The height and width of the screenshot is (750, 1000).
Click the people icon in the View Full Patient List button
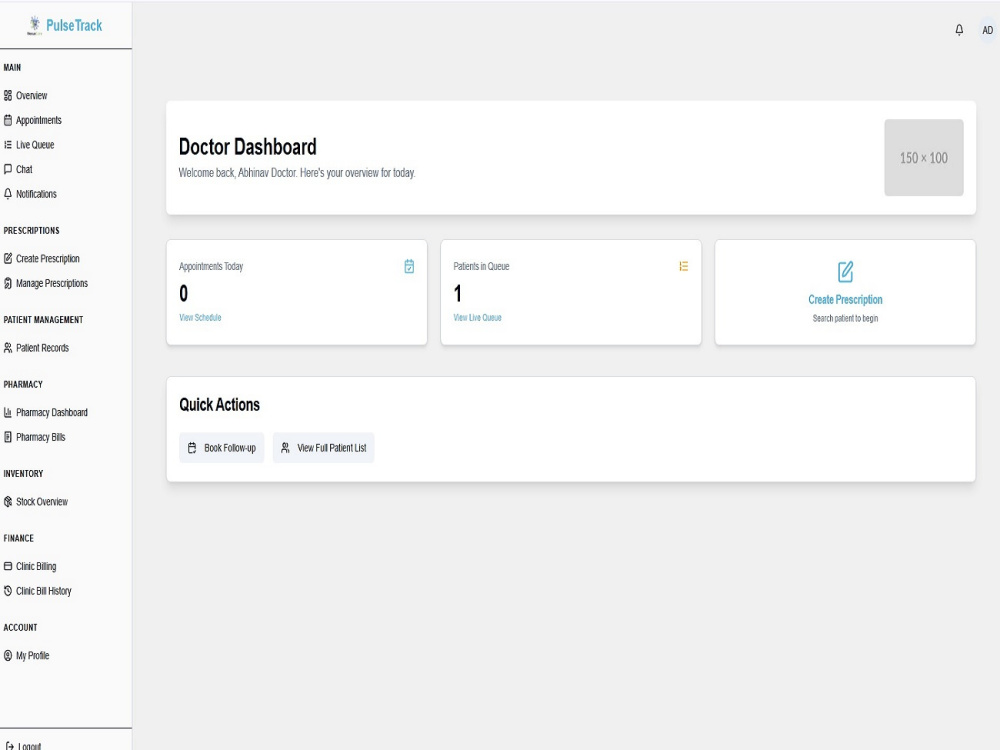285,448
